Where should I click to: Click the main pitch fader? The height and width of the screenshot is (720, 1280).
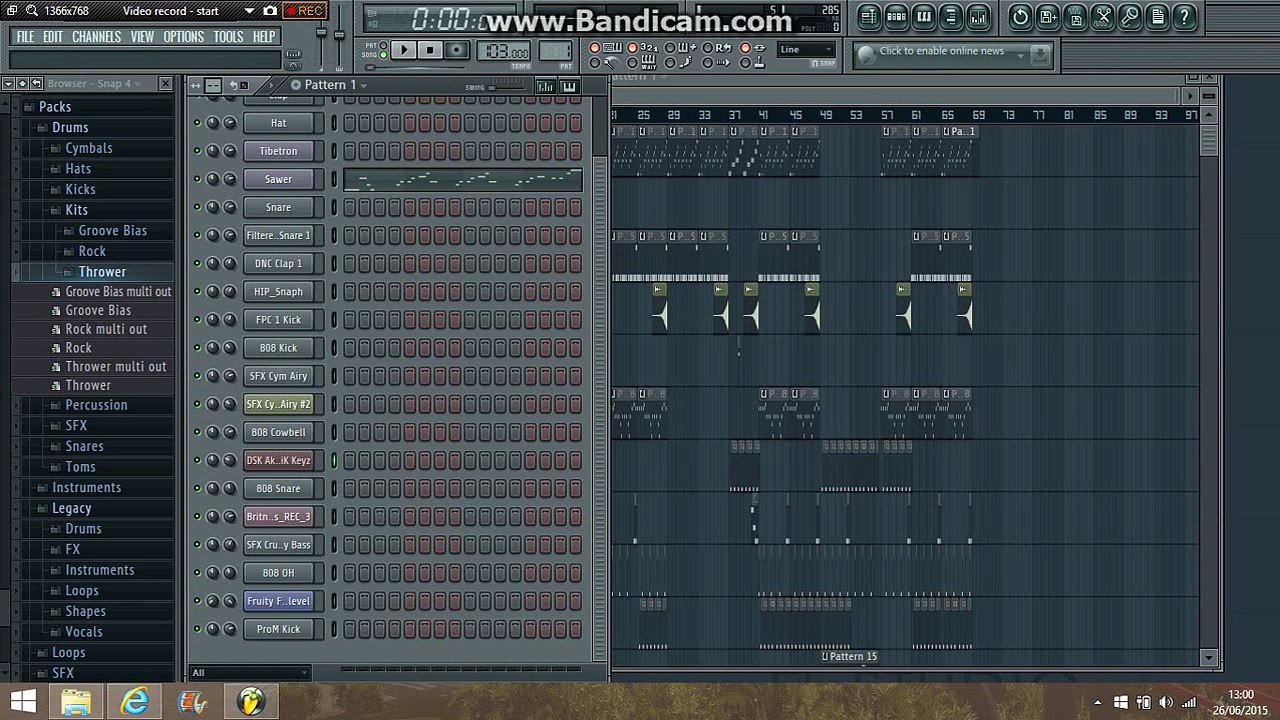point(339,34)
